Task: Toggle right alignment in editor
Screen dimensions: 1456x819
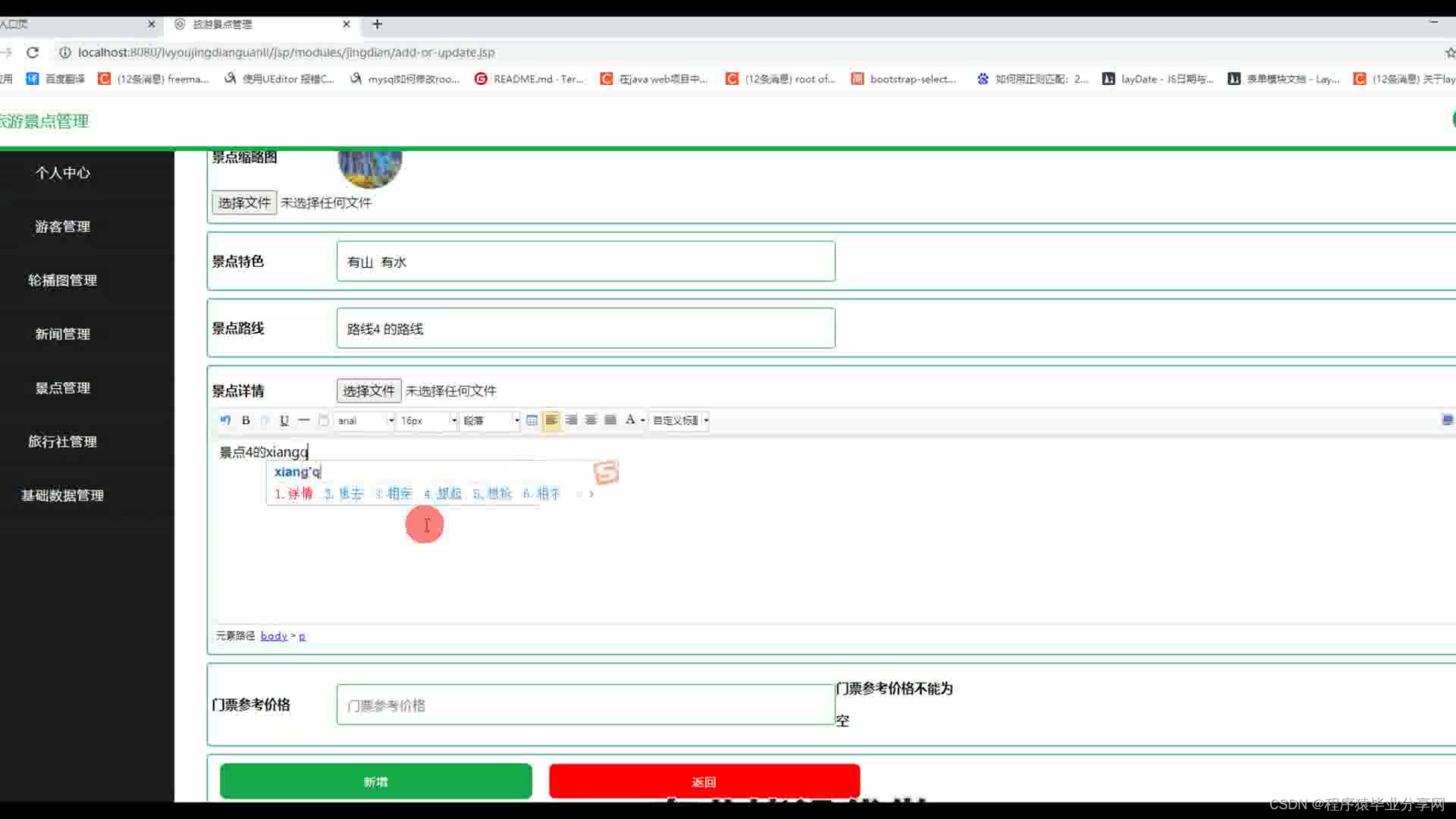Action: (x=571, y=420)
